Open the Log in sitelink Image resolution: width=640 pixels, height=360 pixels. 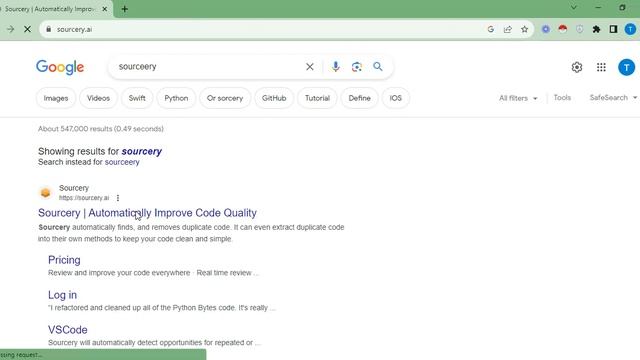click(62, 295)
